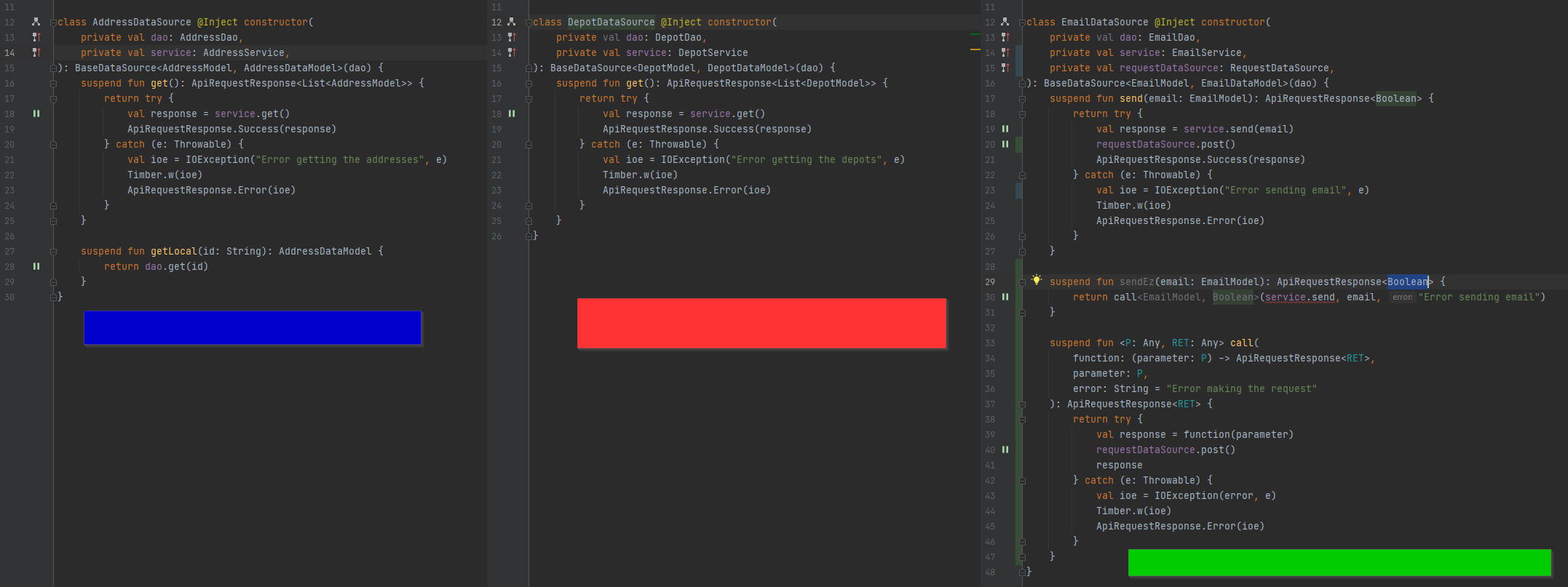Collapse the DepotDataSource get() function fold marker
1568x587 pixels.
pos(528,84)
